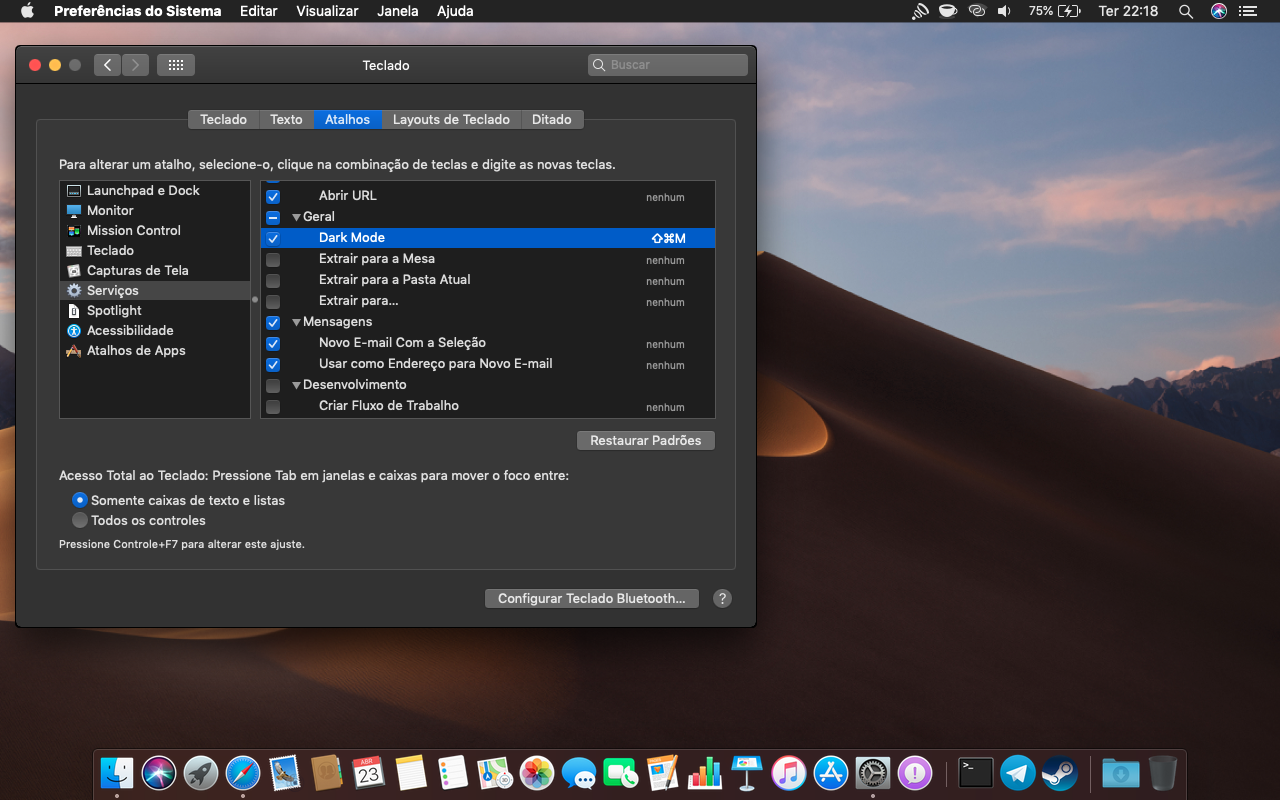
Task: Open Safari from the dock
Action: [x=243, y=772]
